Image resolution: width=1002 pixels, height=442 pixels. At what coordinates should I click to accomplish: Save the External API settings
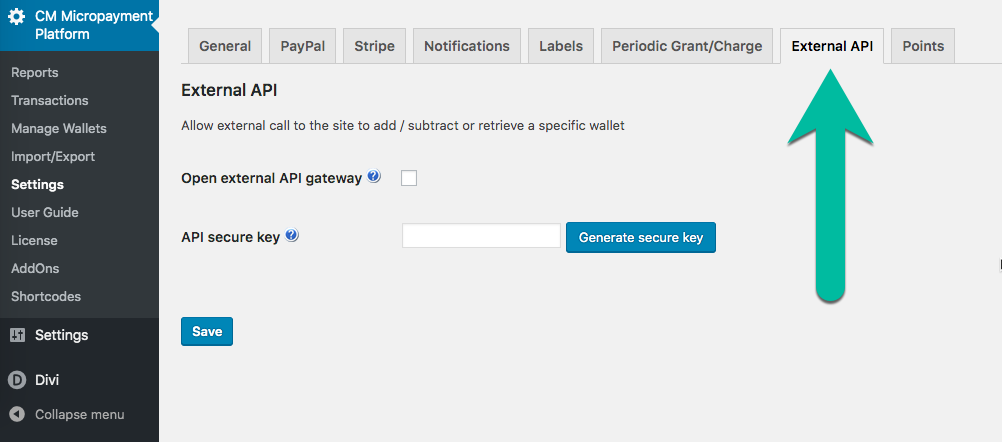tap(207, 332)
